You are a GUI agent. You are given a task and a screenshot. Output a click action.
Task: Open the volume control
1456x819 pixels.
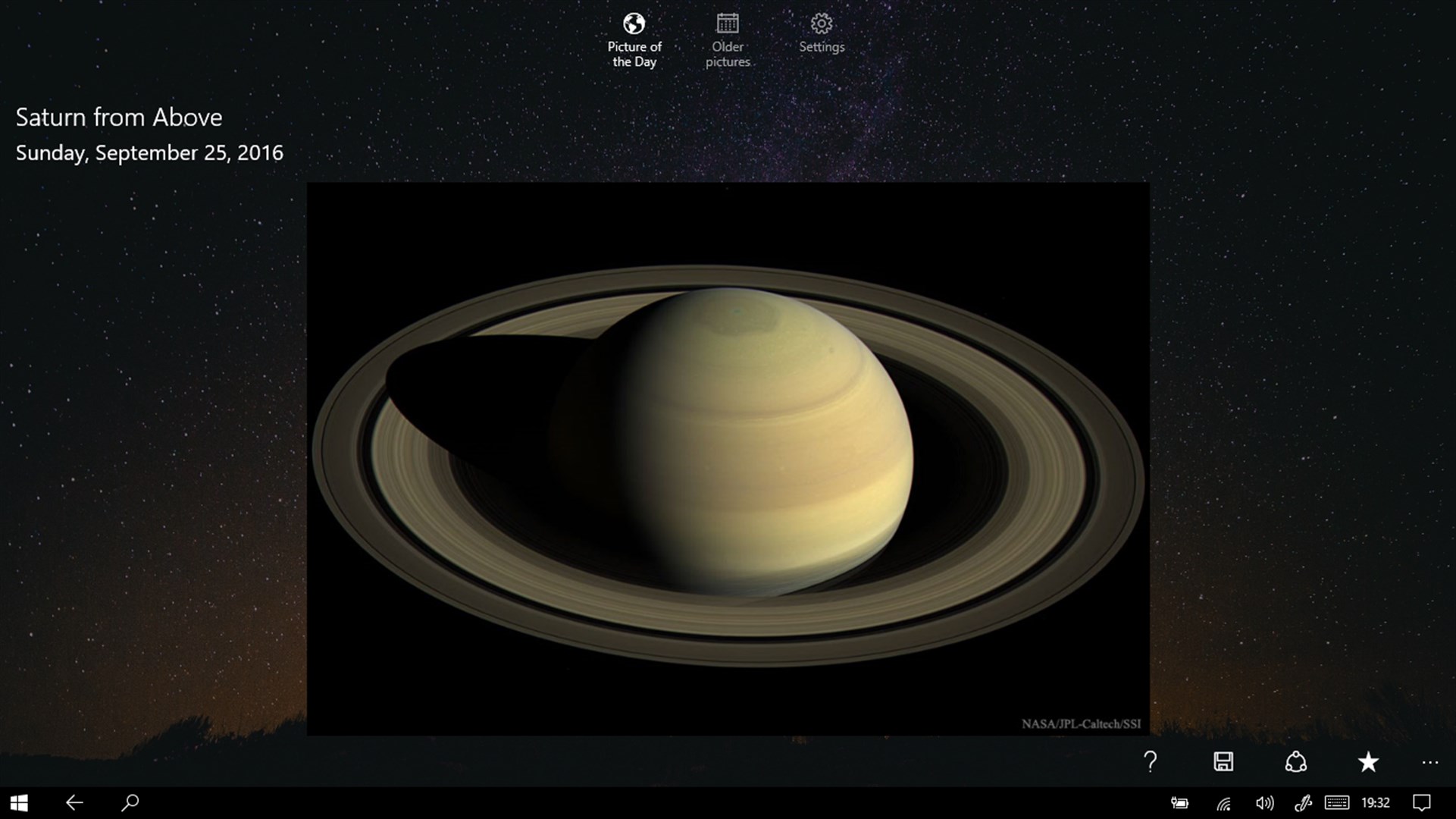coord(1263,802)
